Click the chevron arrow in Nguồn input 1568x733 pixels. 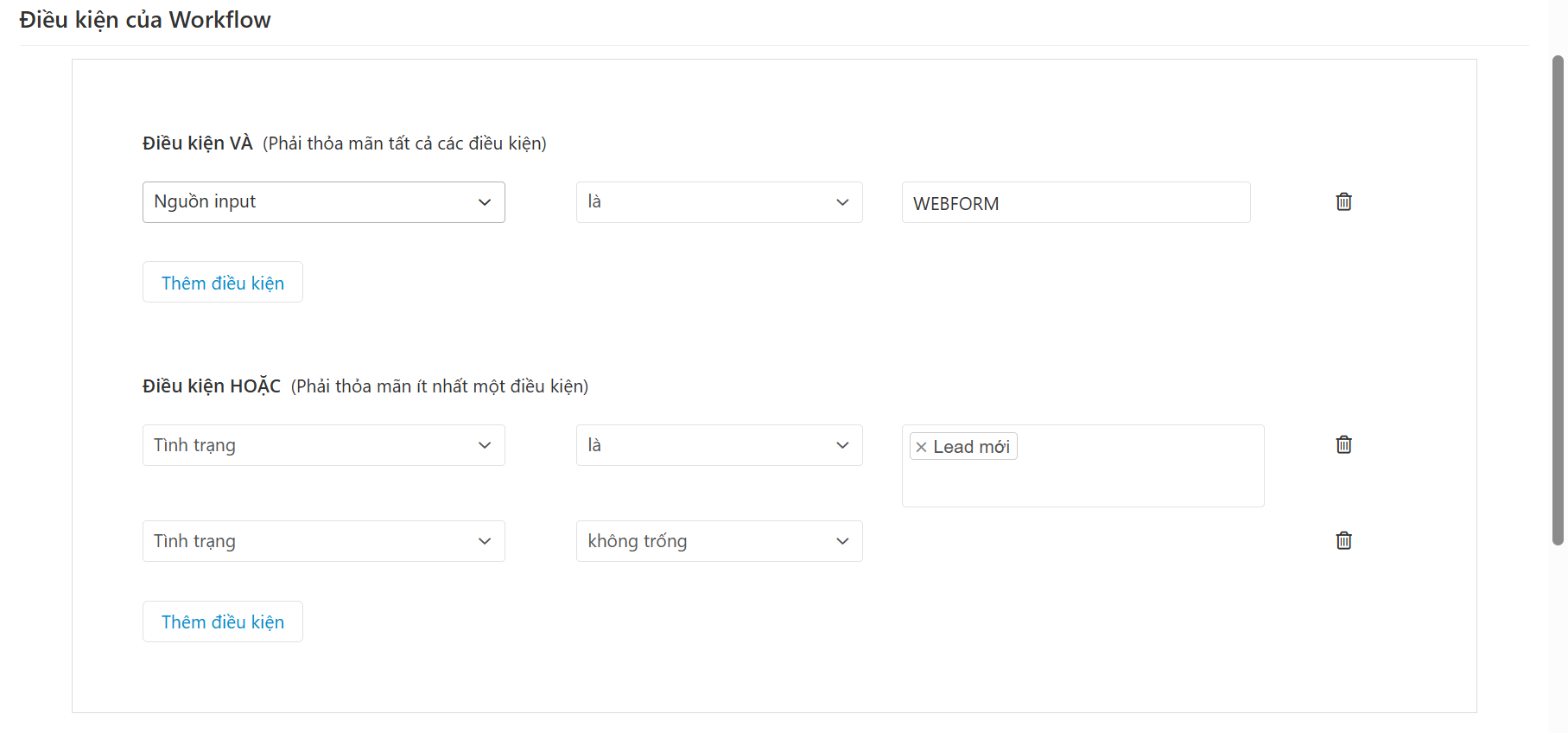[x=485, y=202]
